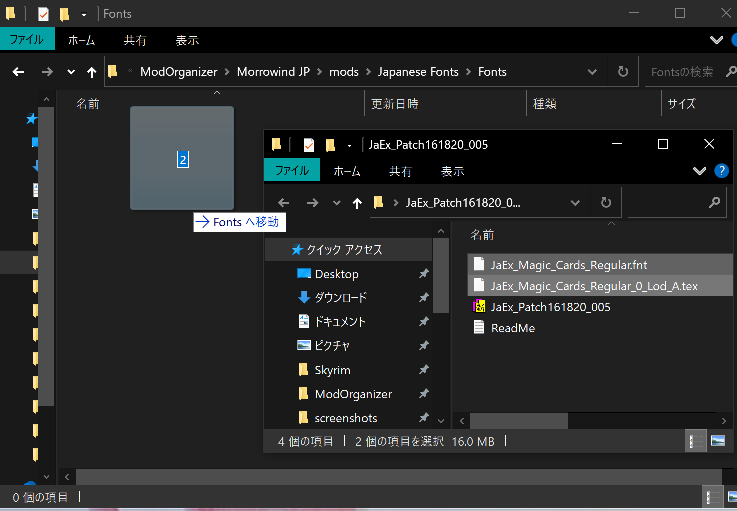Click search magnifier icon in JaEx window
Viewport: 737px width, 511px height.
tap(714, 202)
